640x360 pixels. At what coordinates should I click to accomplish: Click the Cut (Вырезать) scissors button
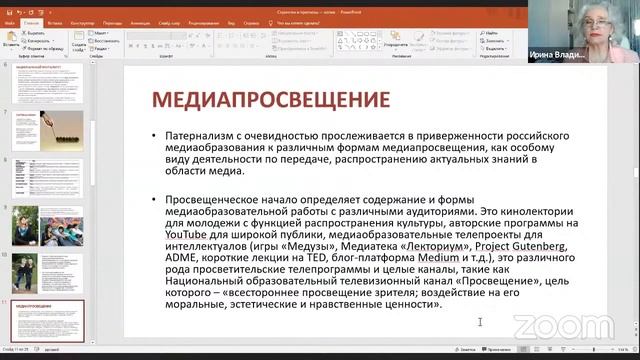[33, 33]
